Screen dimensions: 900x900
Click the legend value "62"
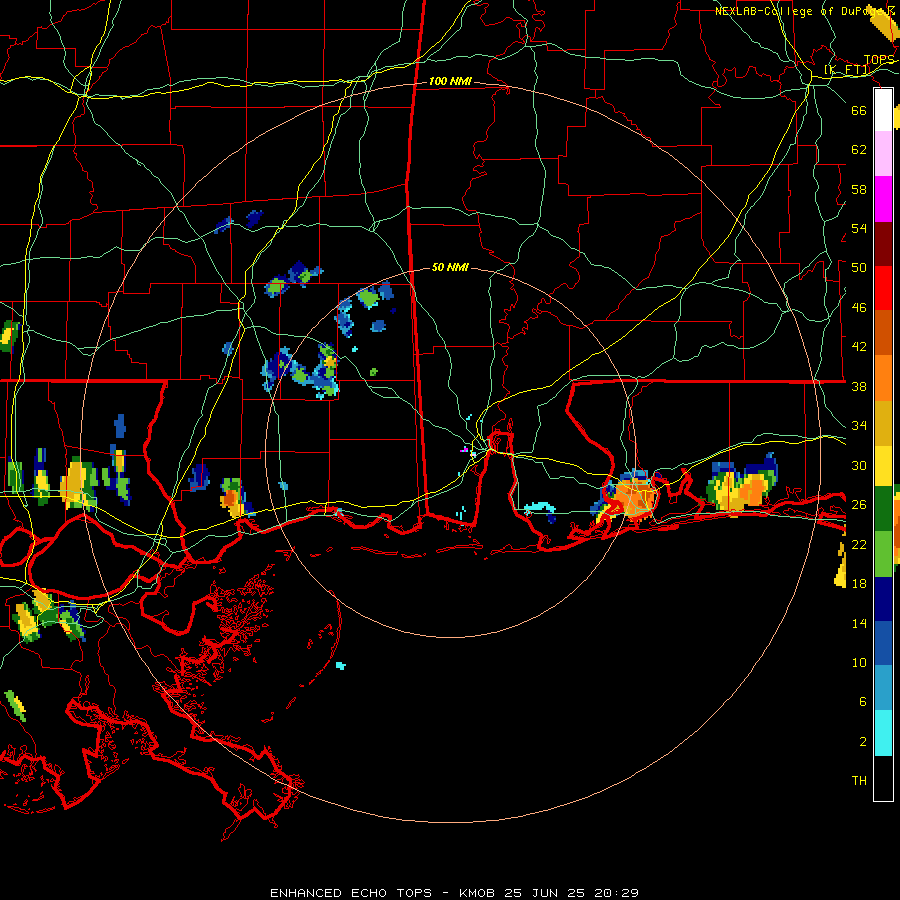[x=859, y=150]
